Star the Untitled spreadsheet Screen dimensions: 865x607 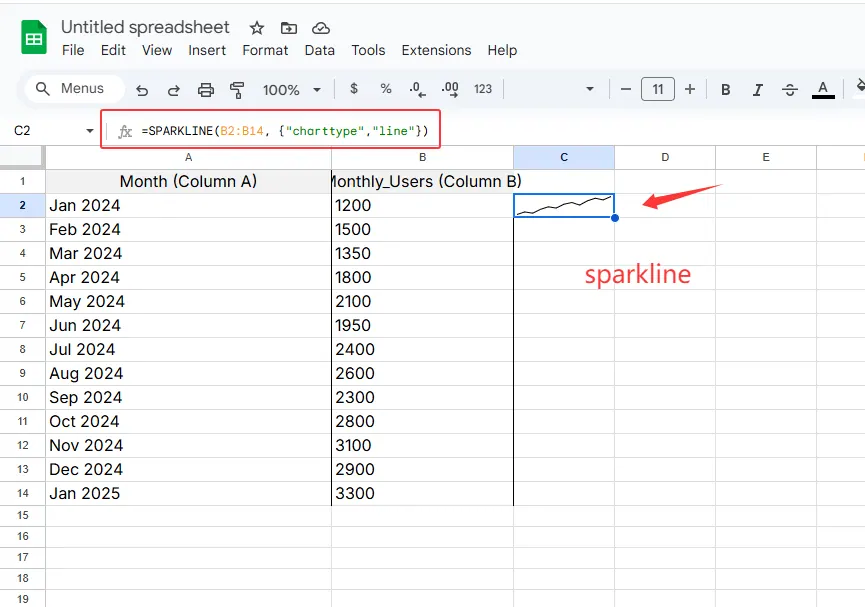256,28
